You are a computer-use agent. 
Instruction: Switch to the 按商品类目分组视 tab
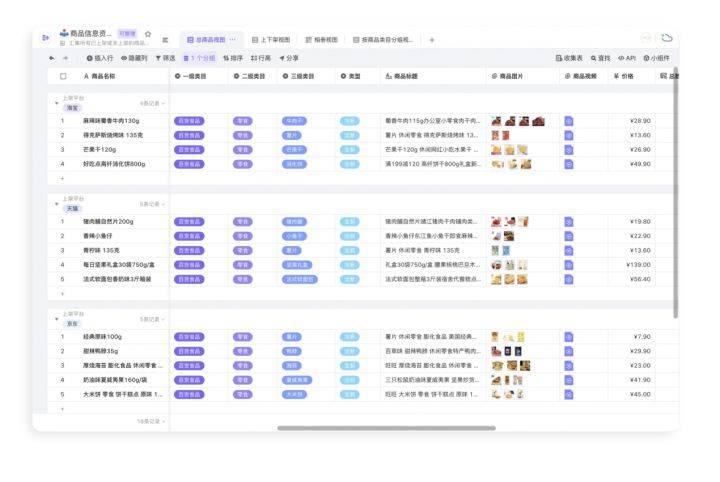click(x=383, y=40)
